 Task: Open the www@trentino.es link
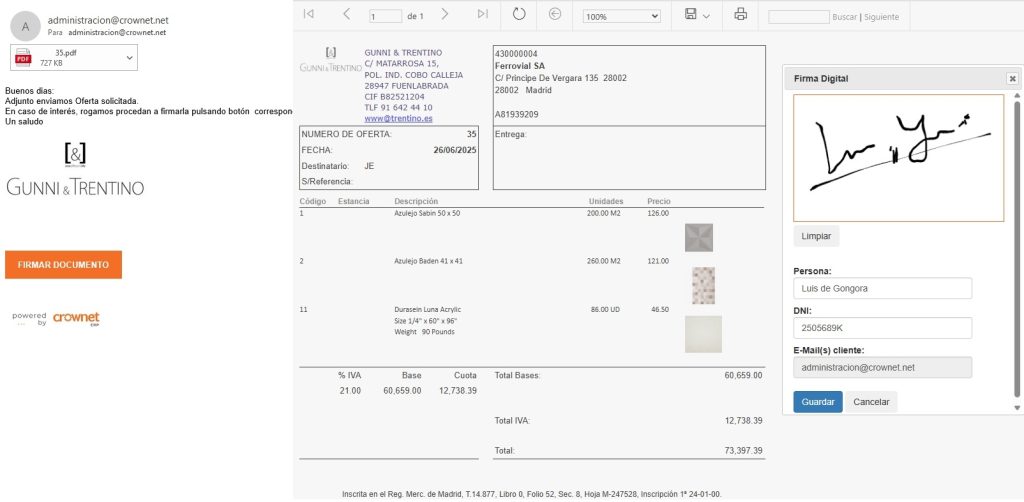398,119
